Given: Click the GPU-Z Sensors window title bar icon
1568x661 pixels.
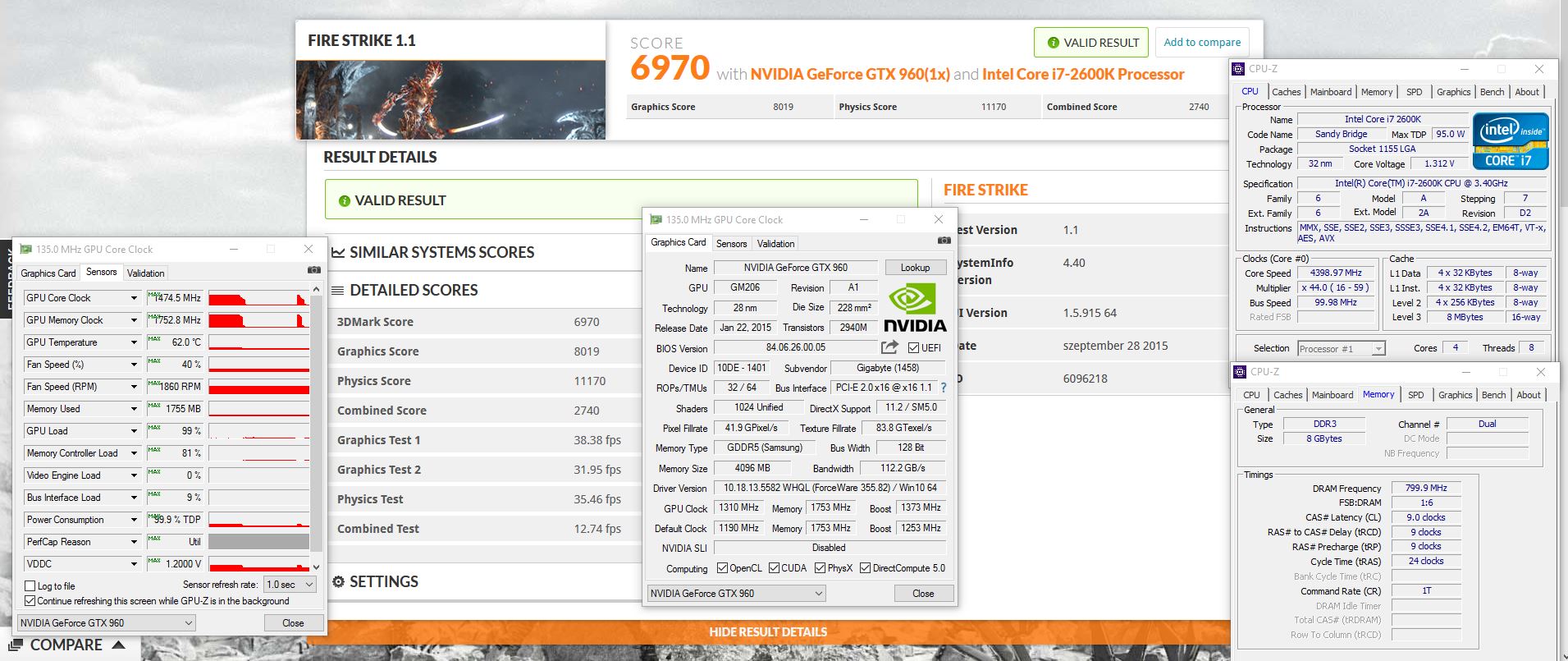Looking at the screenshot, I should 25,249.
